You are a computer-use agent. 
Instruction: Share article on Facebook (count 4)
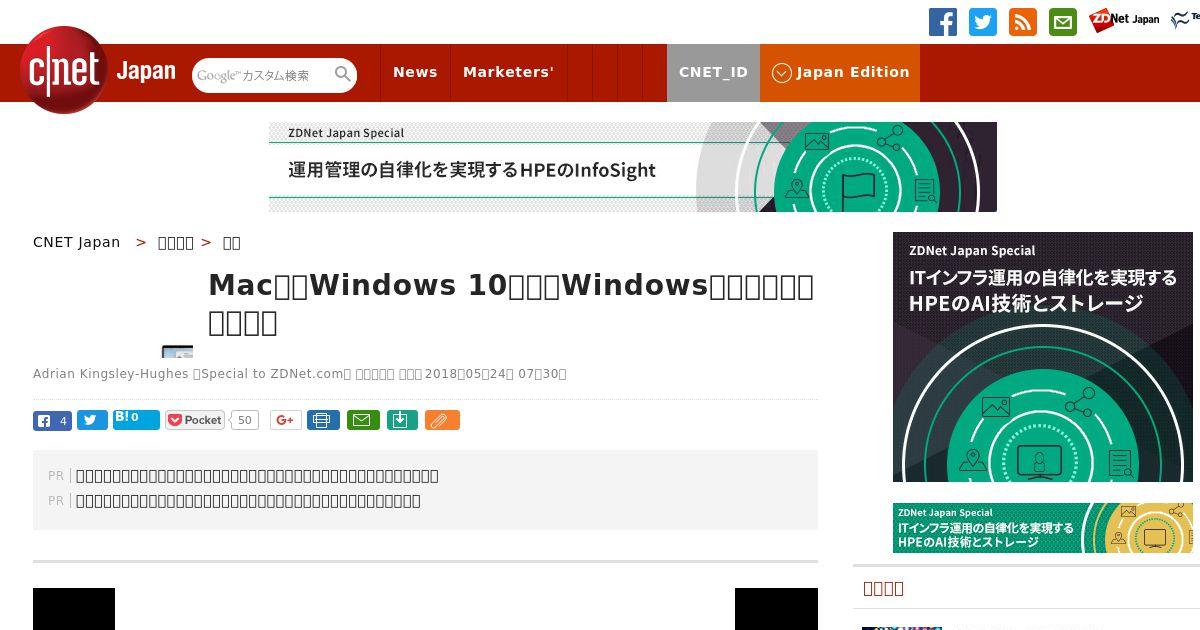click(52, 421)
